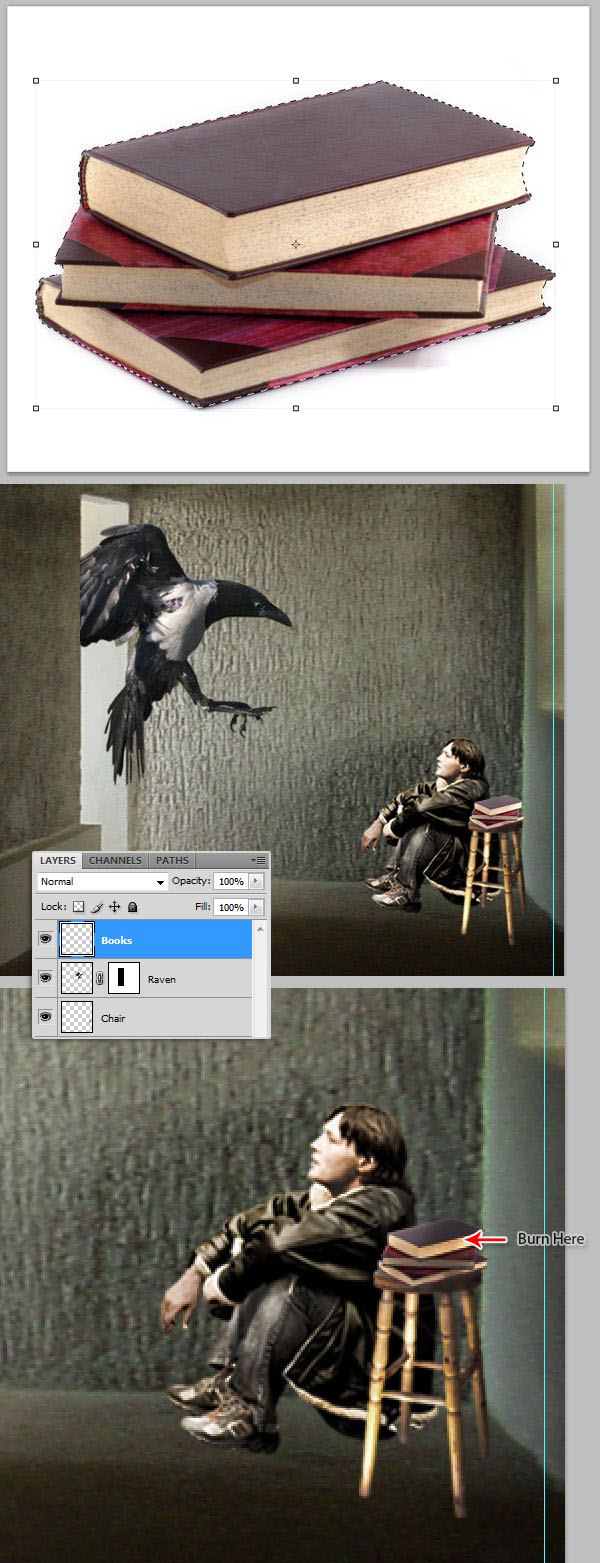Select the Books layer thumbnail
The height and width of the screenshot is (1563, 600).
77,940
